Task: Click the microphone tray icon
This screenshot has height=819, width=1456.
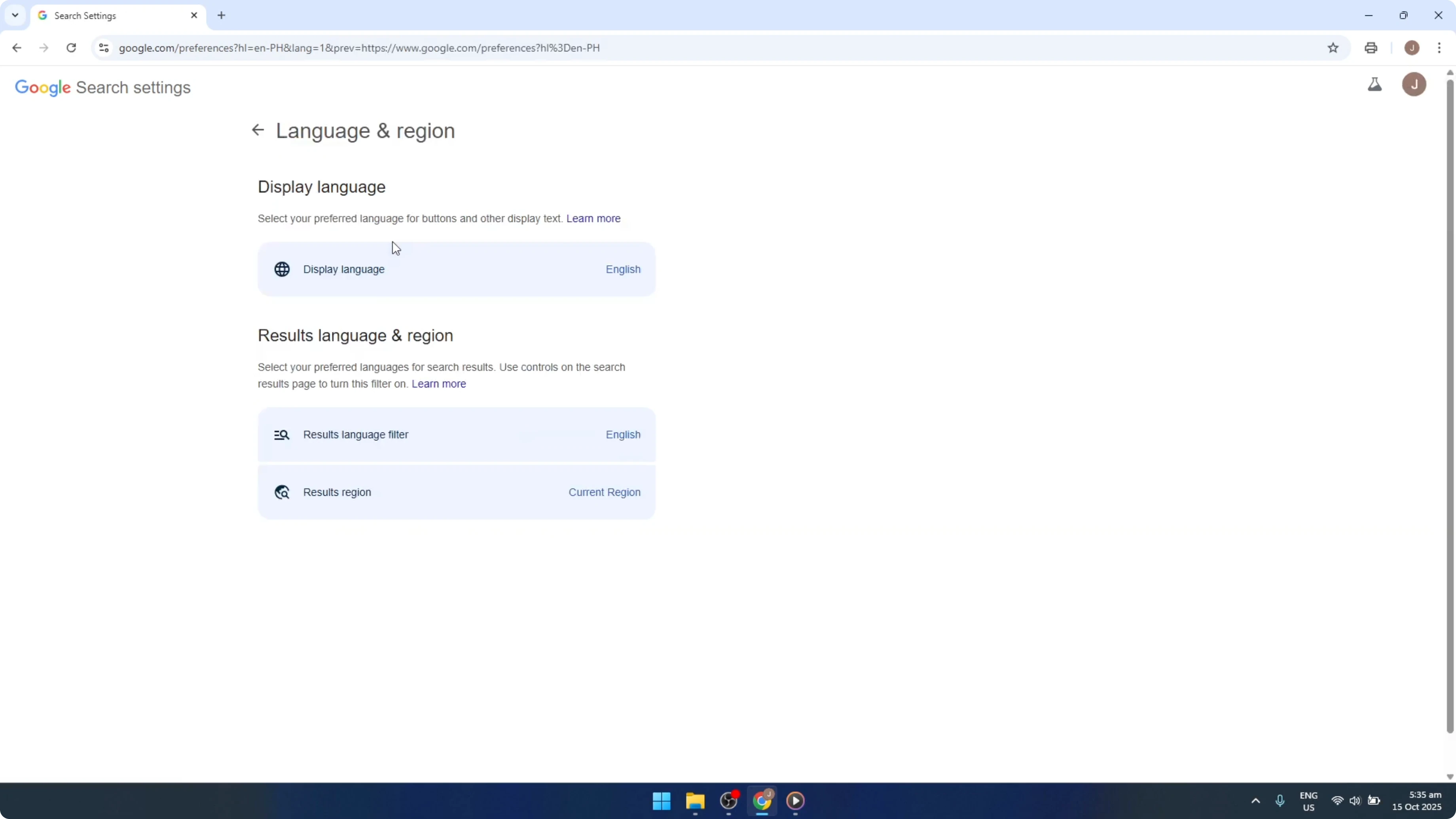Action: (1280, 801)
